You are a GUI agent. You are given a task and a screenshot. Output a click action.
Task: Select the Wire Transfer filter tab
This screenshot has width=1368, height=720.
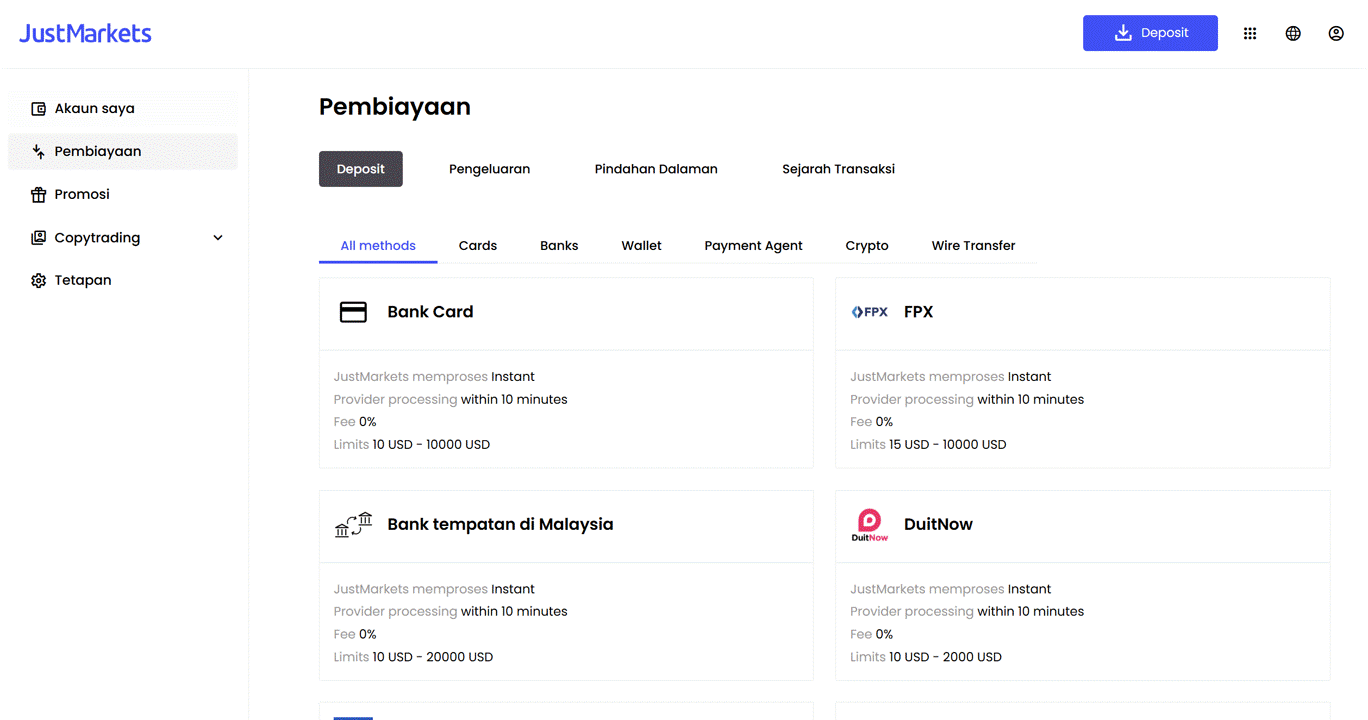tap(973, 246)
